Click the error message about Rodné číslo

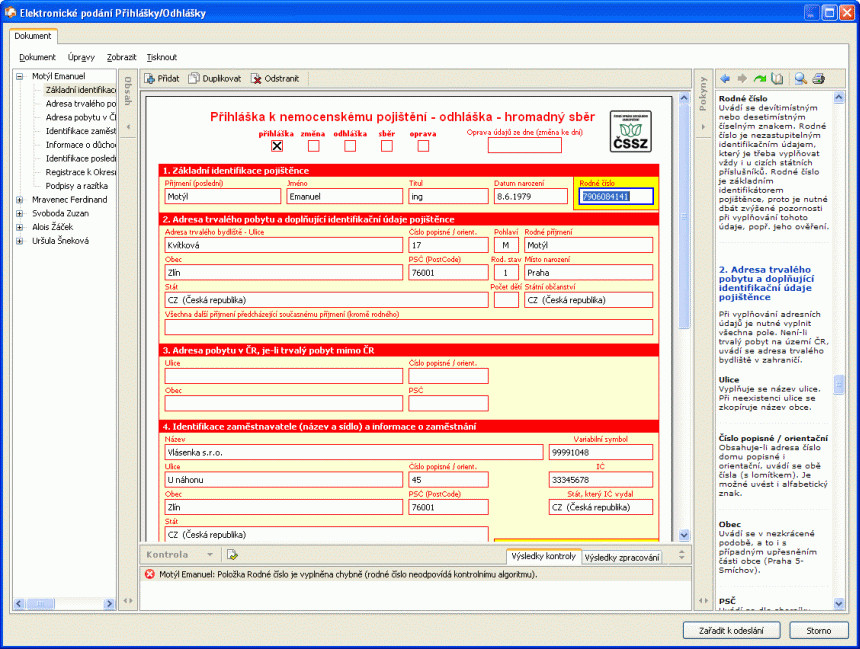[x=348, y=574]
